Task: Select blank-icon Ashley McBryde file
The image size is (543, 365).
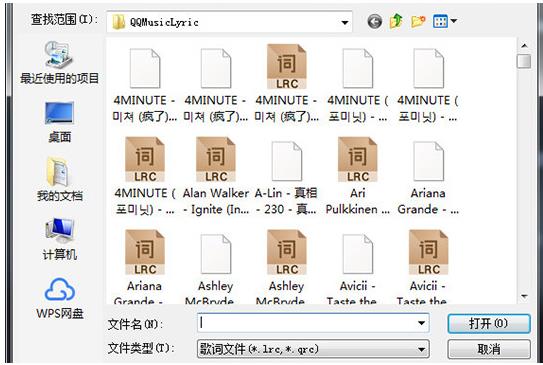Action: click(216, 269)
